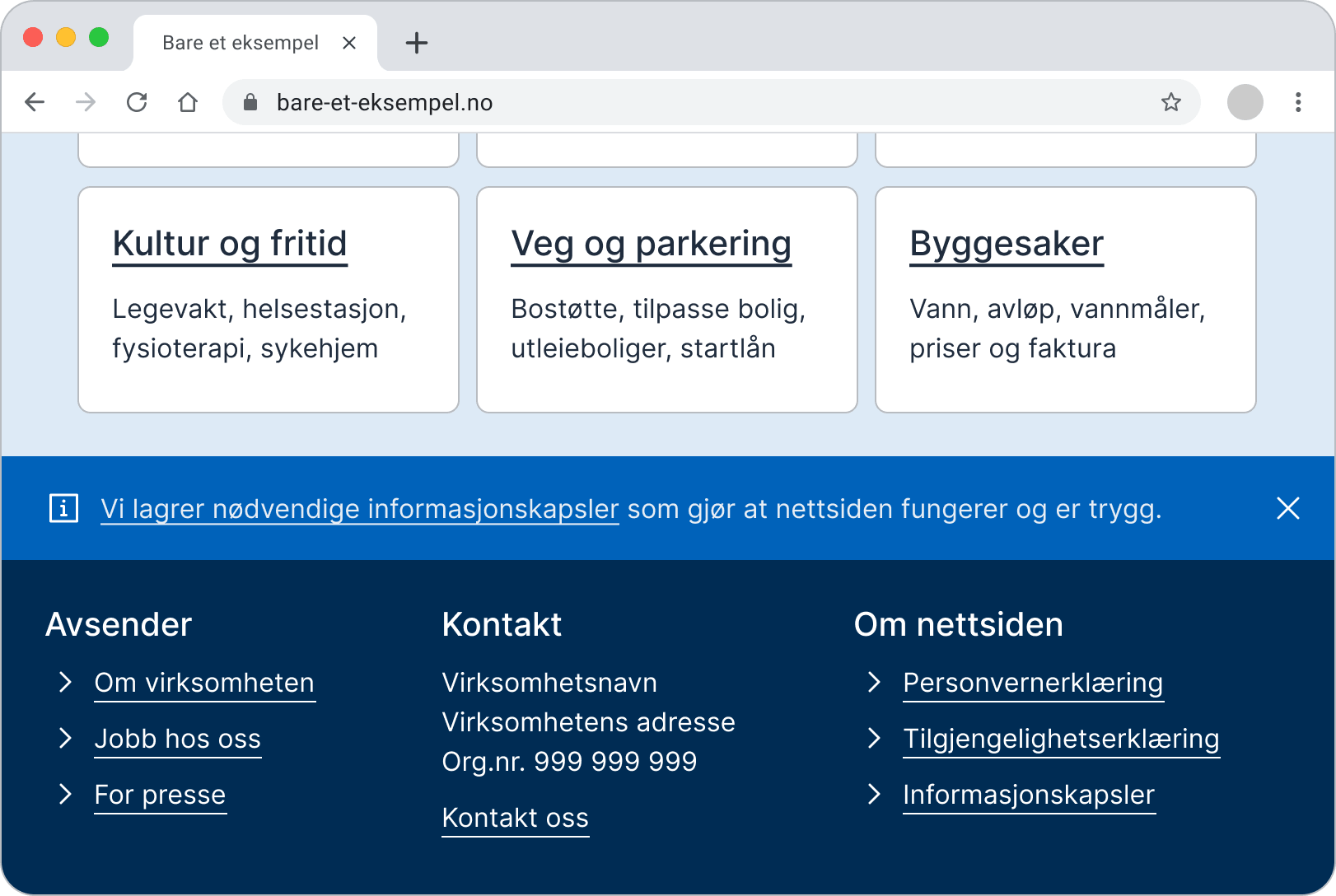Click the macOS red close window button
The height and width of the screenshot is (896, 1336).
tap(33, 37)
